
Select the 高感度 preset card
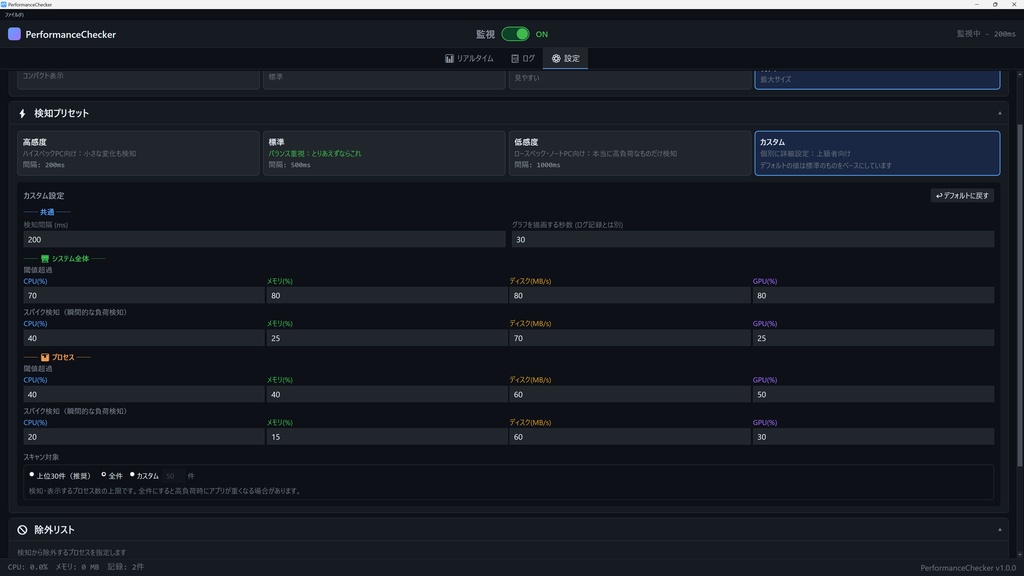(138, 153)
